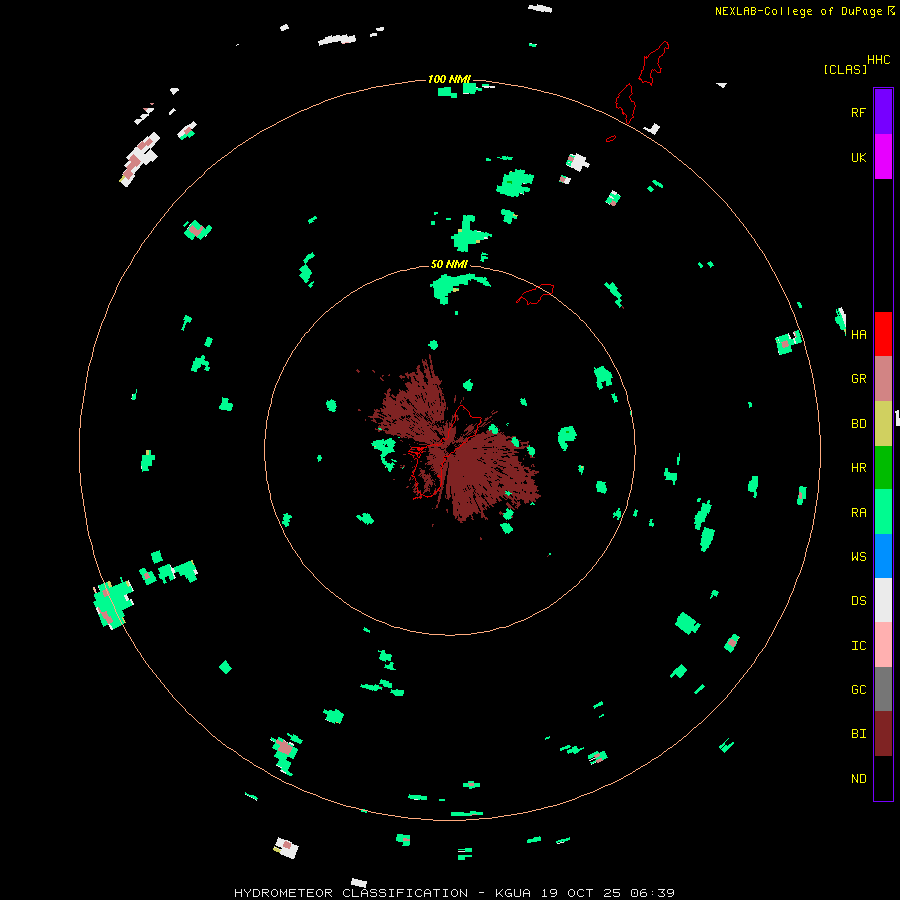Click the ND legend label
Screen dimensions: 900x900
tap(858, 778)
